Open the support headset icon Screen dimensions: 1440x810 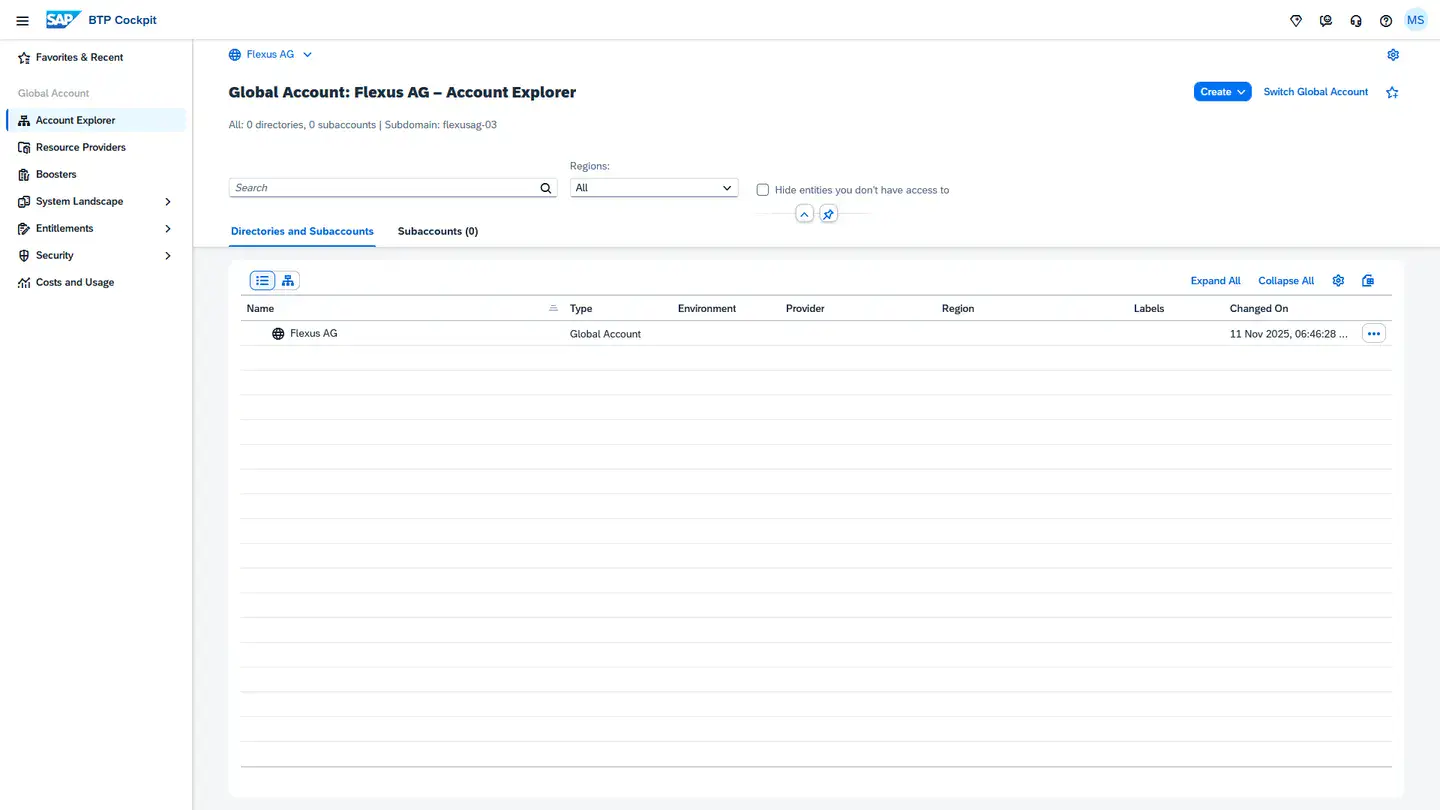(x=1355, y=20)
